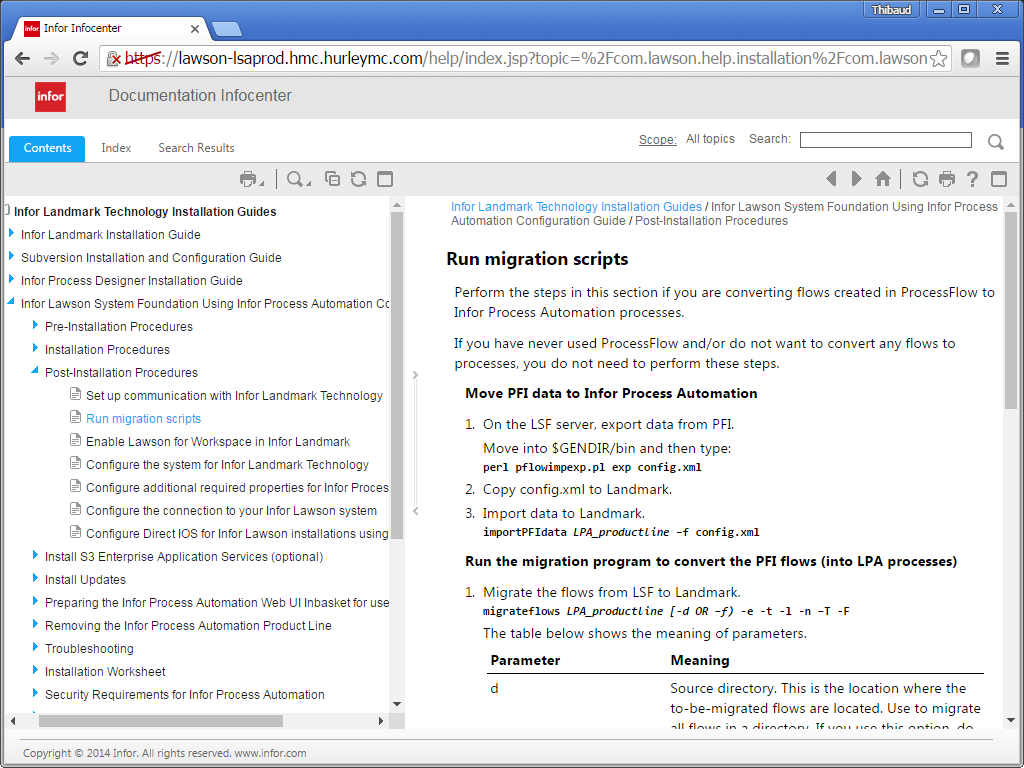Image resolution: width=1024 pixels, height=768 pixels.
Task: Maximize the Contents navigation pane
Action: point(385,179)
